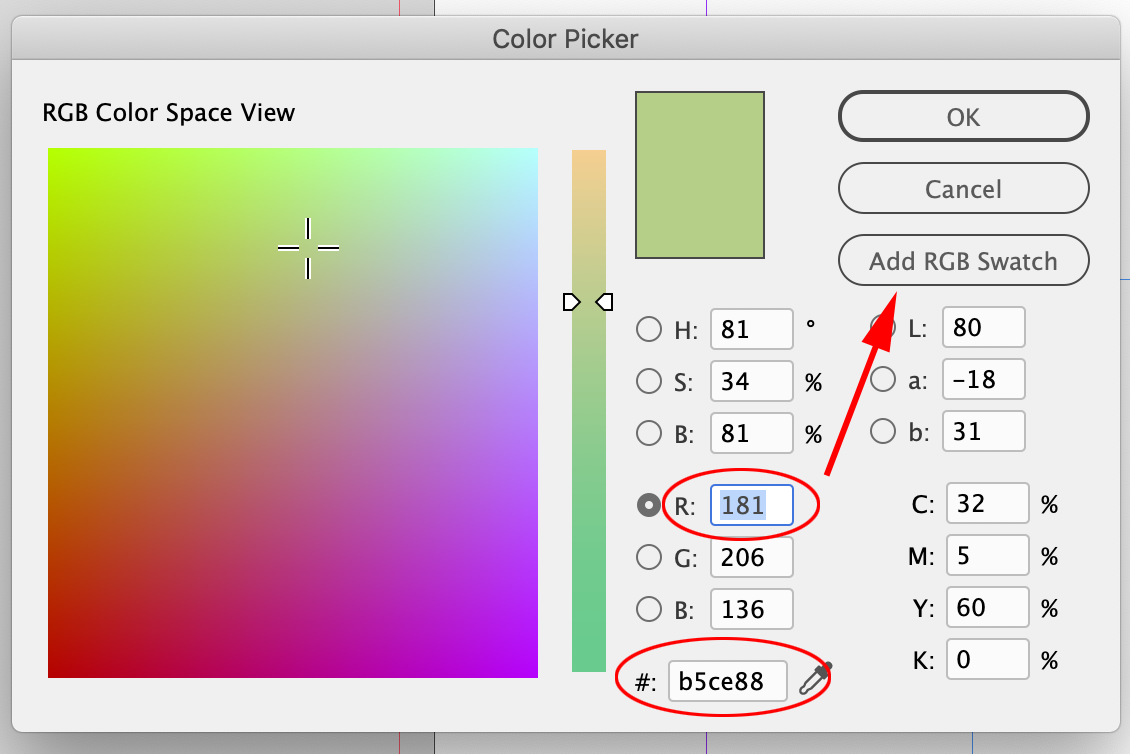Select the hex value b5ce88 input field

[x=727, y=680]
